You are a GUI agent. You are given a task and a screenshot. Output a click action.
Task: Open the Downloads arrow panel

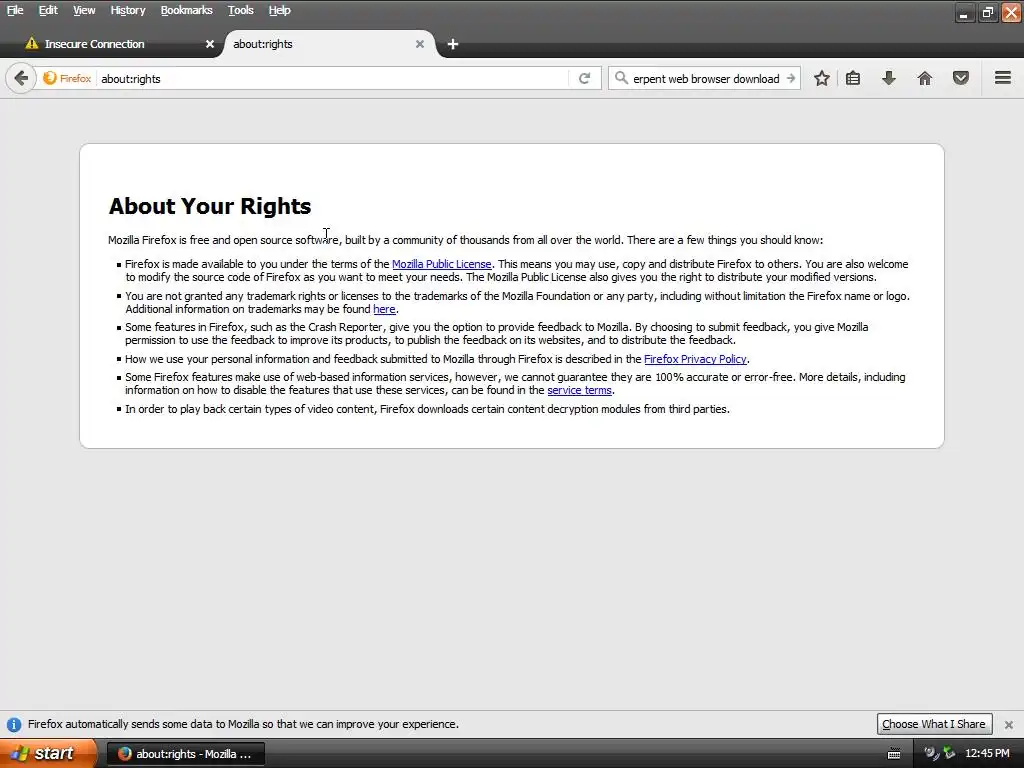pos(889,78)
